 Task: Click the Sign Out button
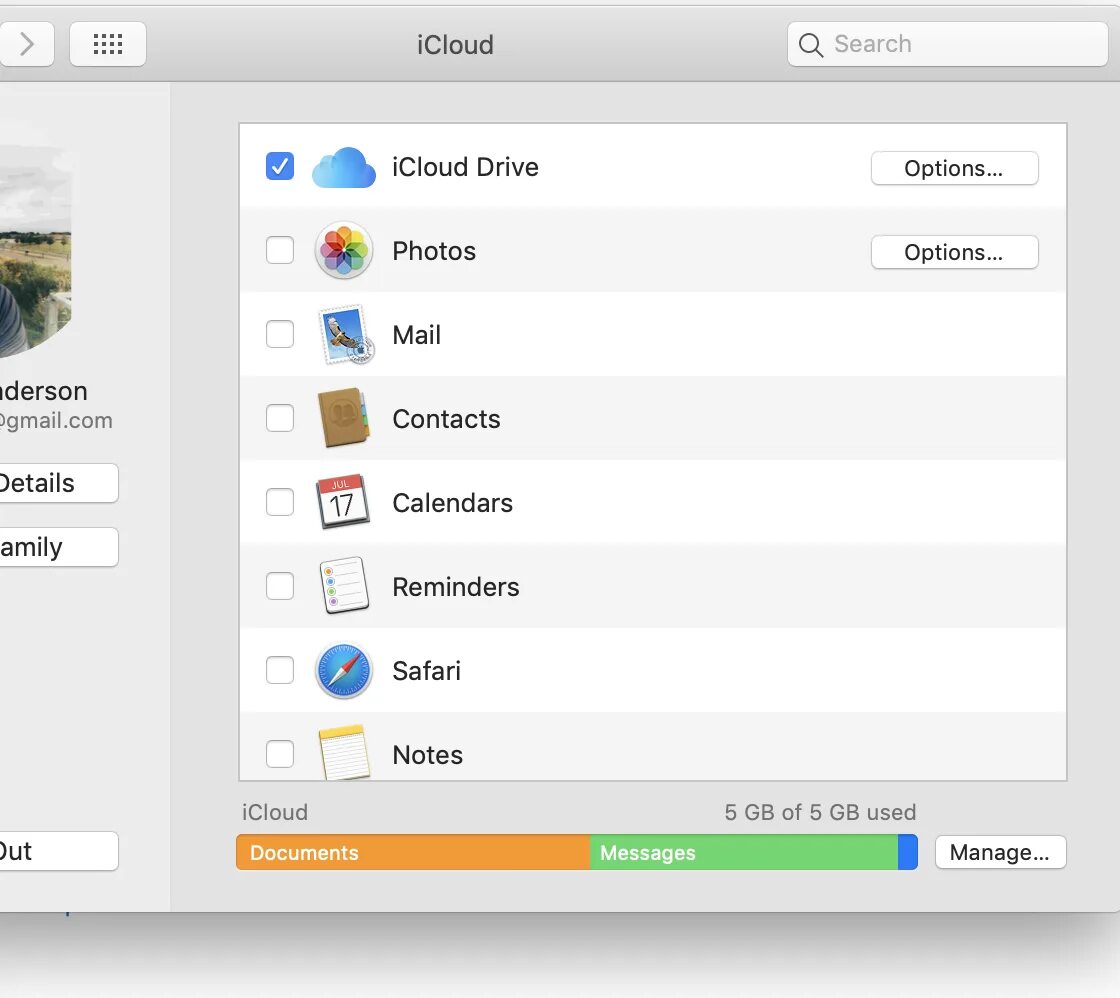click(x=57, y=851)
